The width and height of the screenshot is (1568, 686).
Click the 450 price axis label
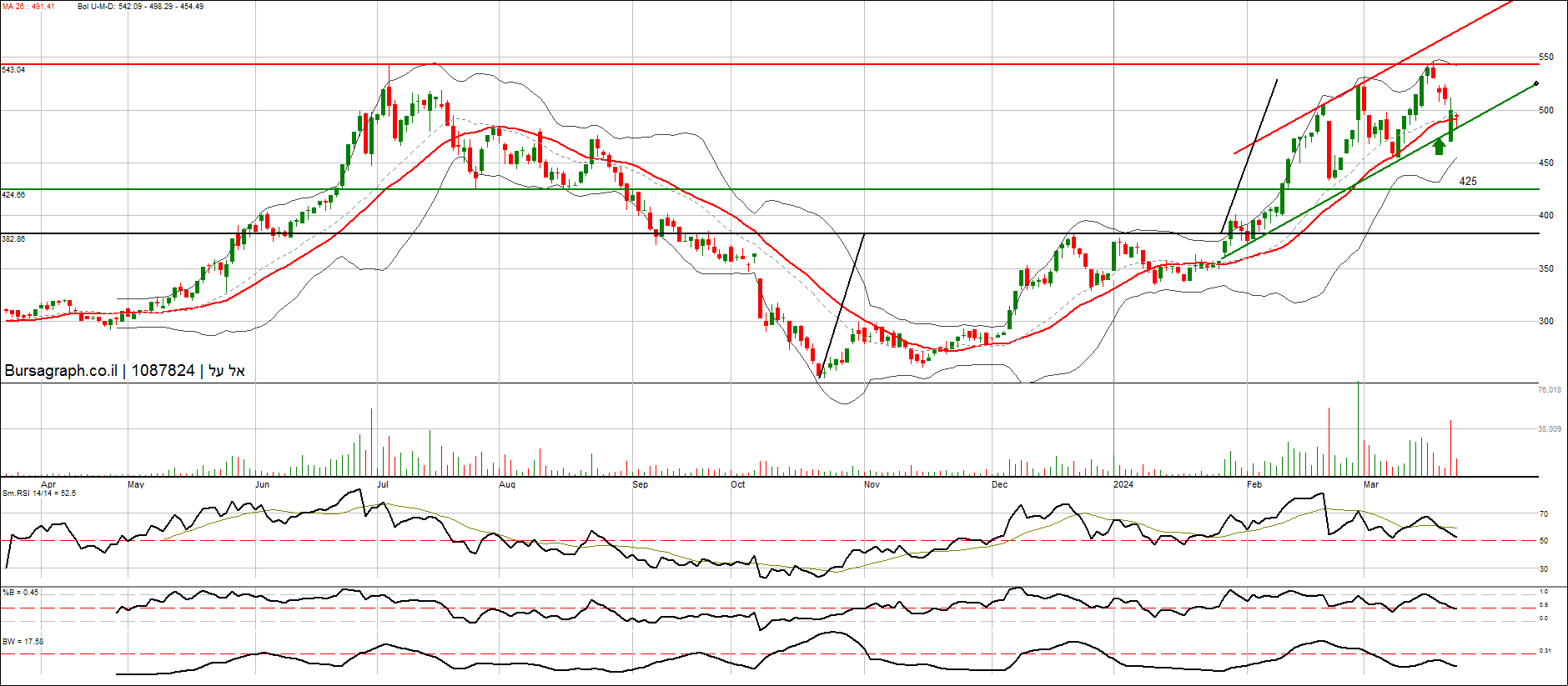(1546, 163)
